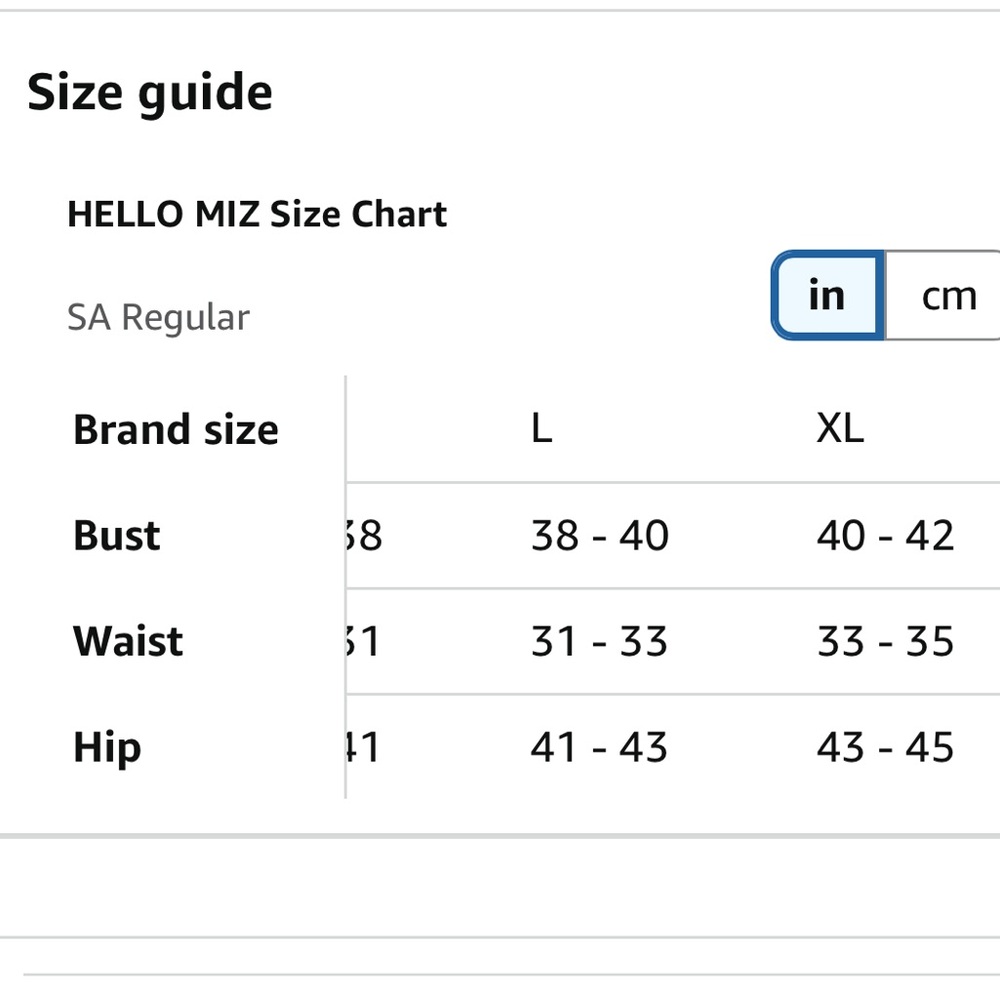Click the Bust row label
The image size is (1000, 1000).
(117, 536)
